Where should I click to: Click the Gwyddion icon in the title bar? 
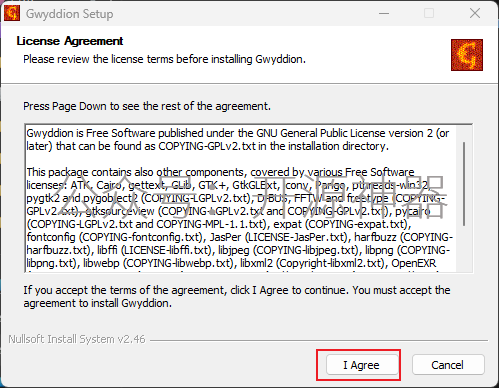point(12,13)
